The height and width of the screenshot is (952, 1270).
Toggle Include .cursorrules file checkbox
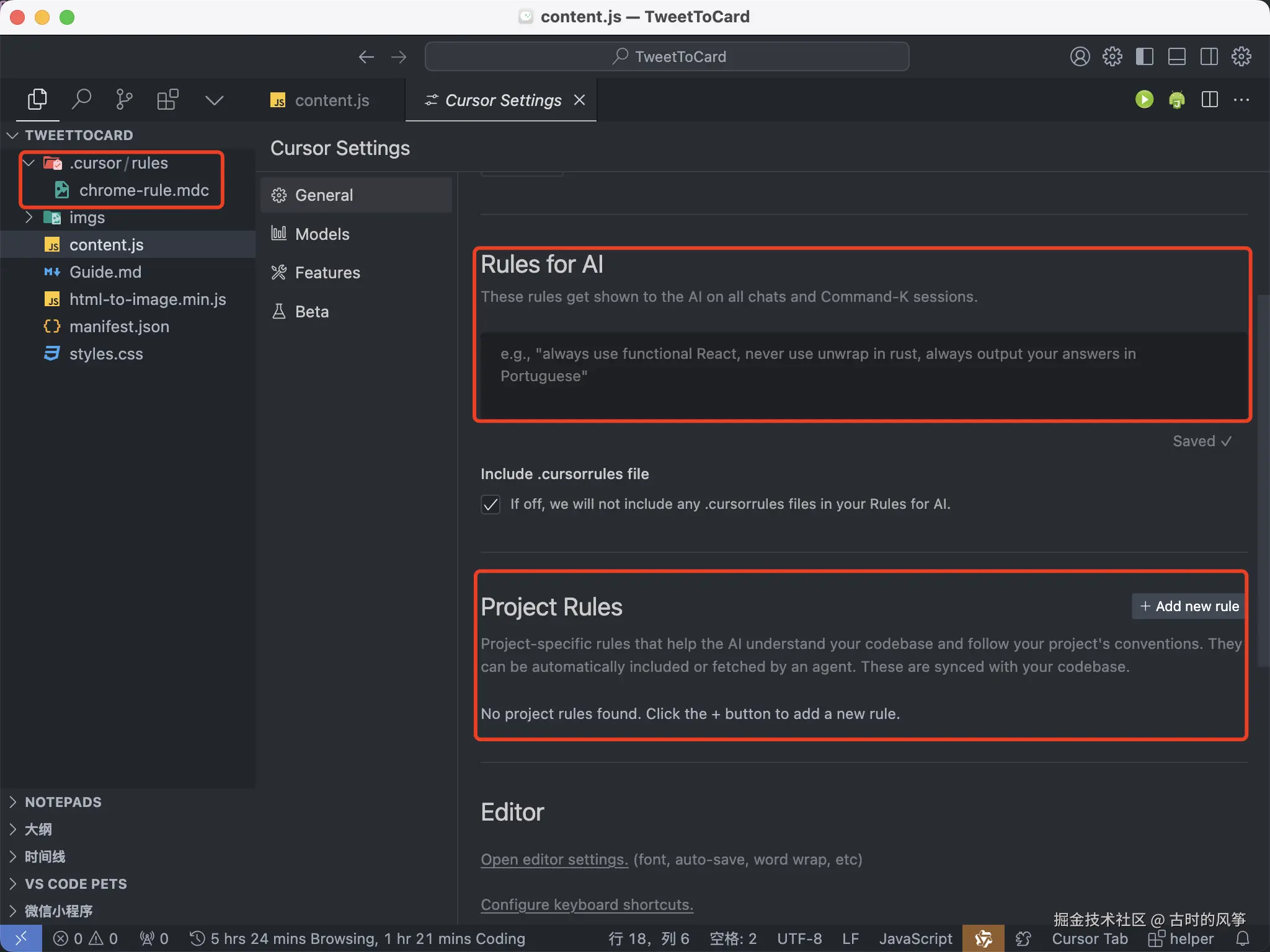[x=491, y=505]
